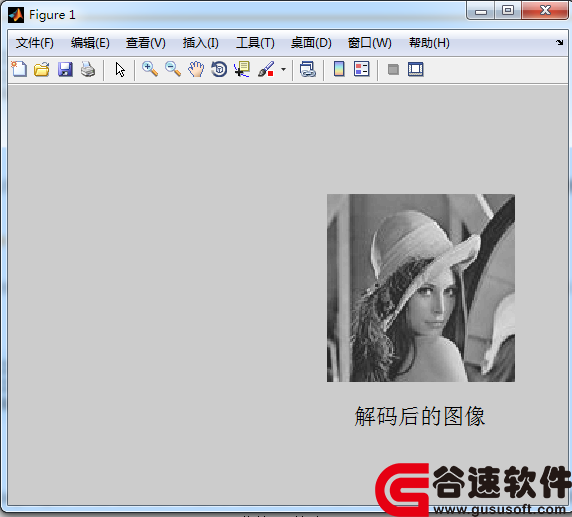572x517 pixels.
Task: Open a file using the folder icon
Action: [42, 69]
